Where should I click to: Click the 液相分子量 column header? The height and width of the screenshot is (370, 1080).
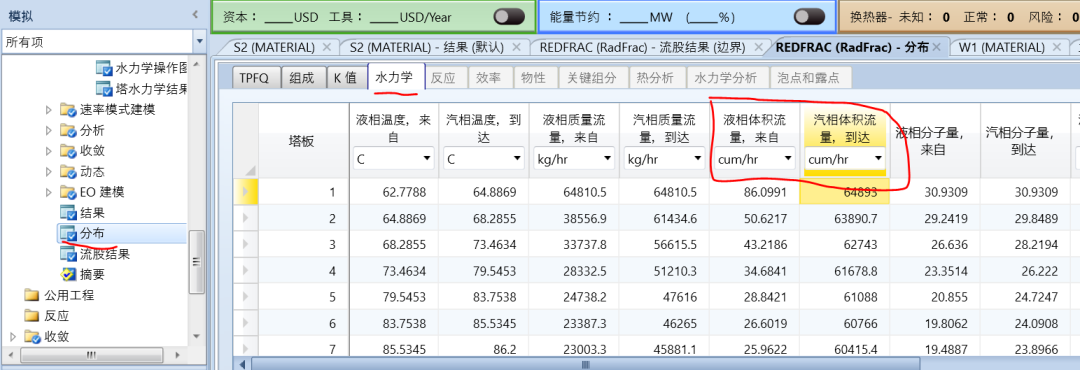[x=935, y=141]
